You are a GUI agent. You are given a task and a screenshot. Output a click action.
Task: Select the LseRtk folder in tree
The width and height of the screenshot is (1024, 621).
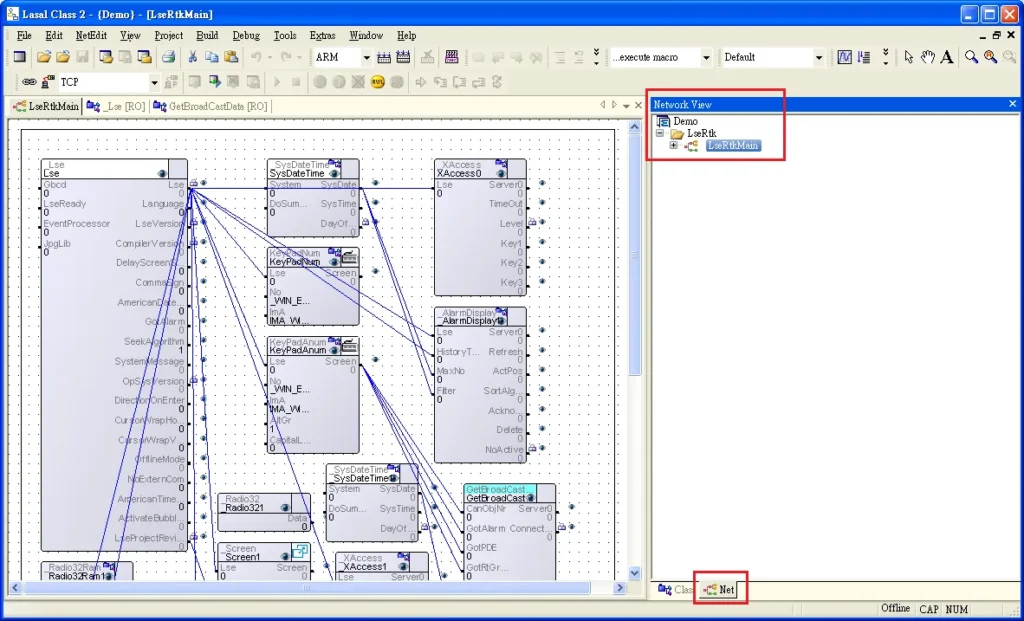pos(701,133)
